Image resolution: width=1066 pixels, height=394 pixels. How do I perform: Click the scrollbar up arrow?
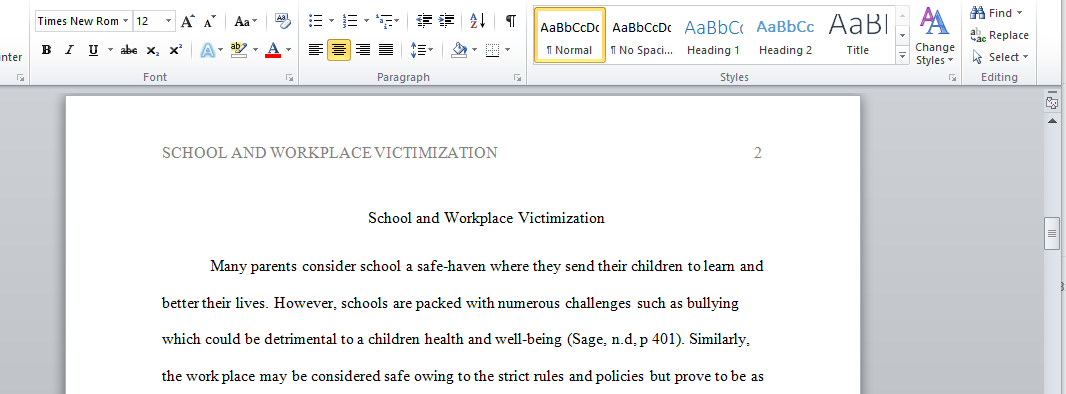pos(1052,120)
